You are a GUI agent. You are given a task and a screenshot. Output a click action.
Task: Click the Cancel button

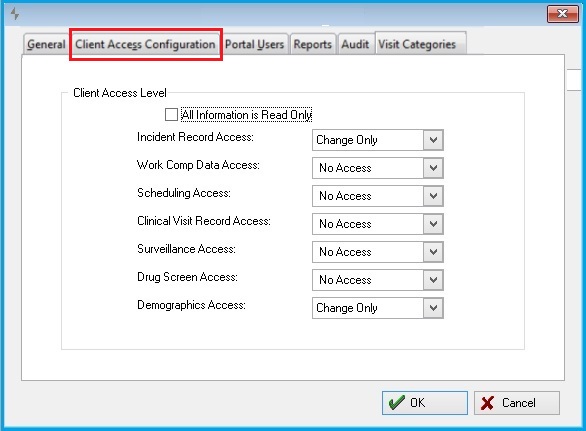(x=517, y=403)
